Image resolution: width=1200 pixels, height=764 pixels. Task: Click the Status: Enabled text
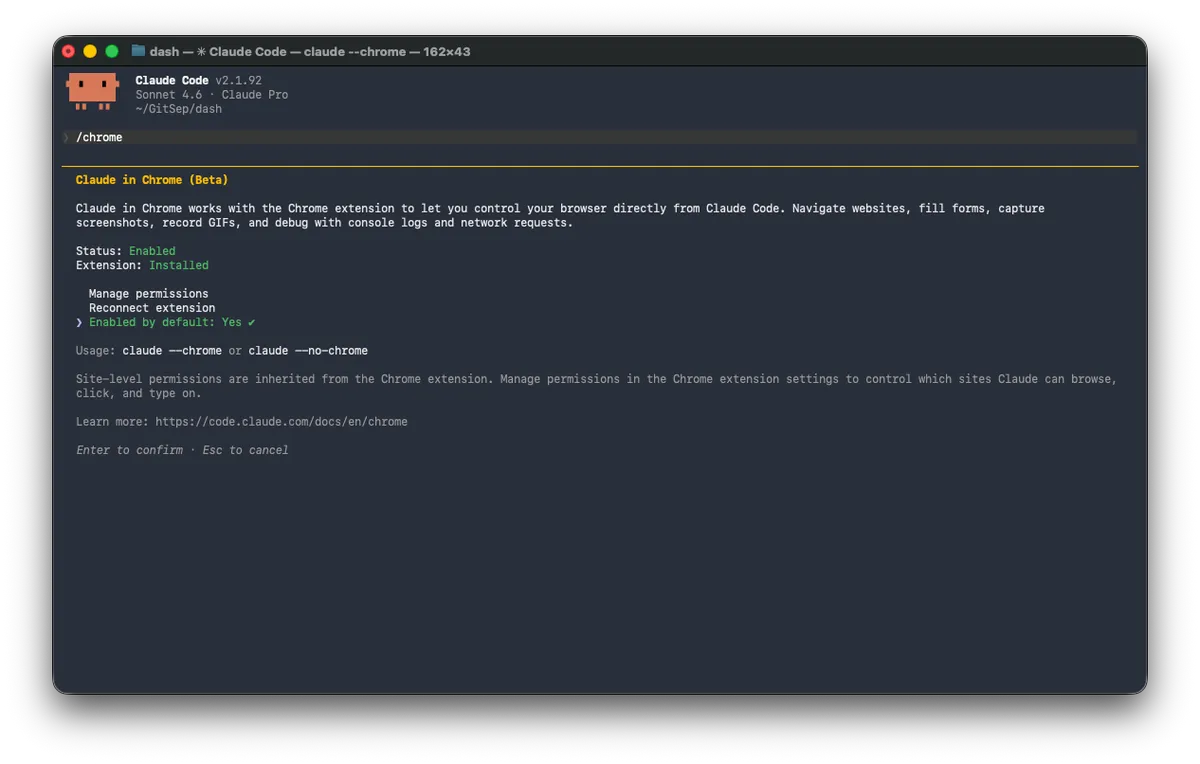click(125, 251)
